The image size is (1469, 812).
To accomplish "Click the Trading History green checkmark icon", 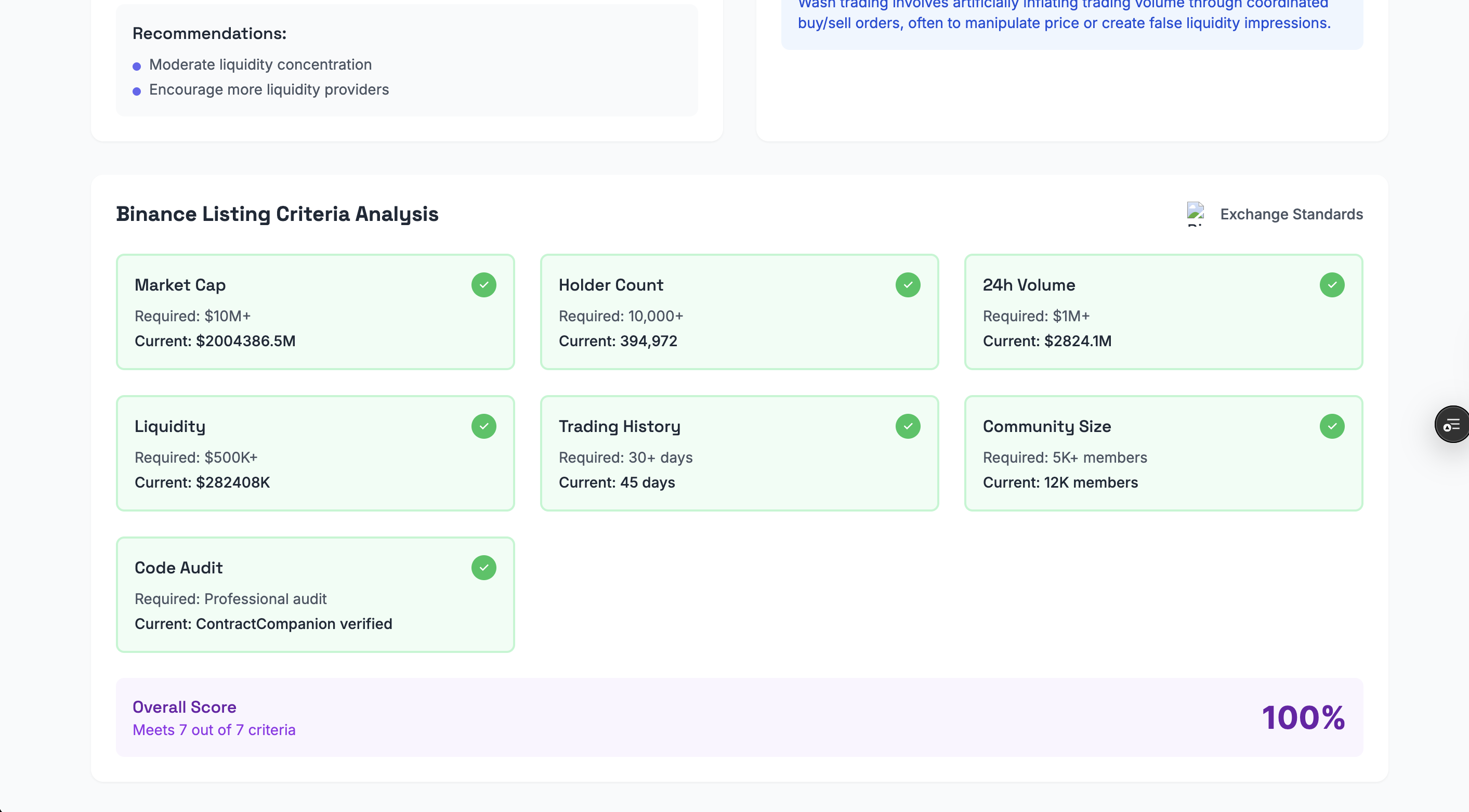I will [908, 426].
